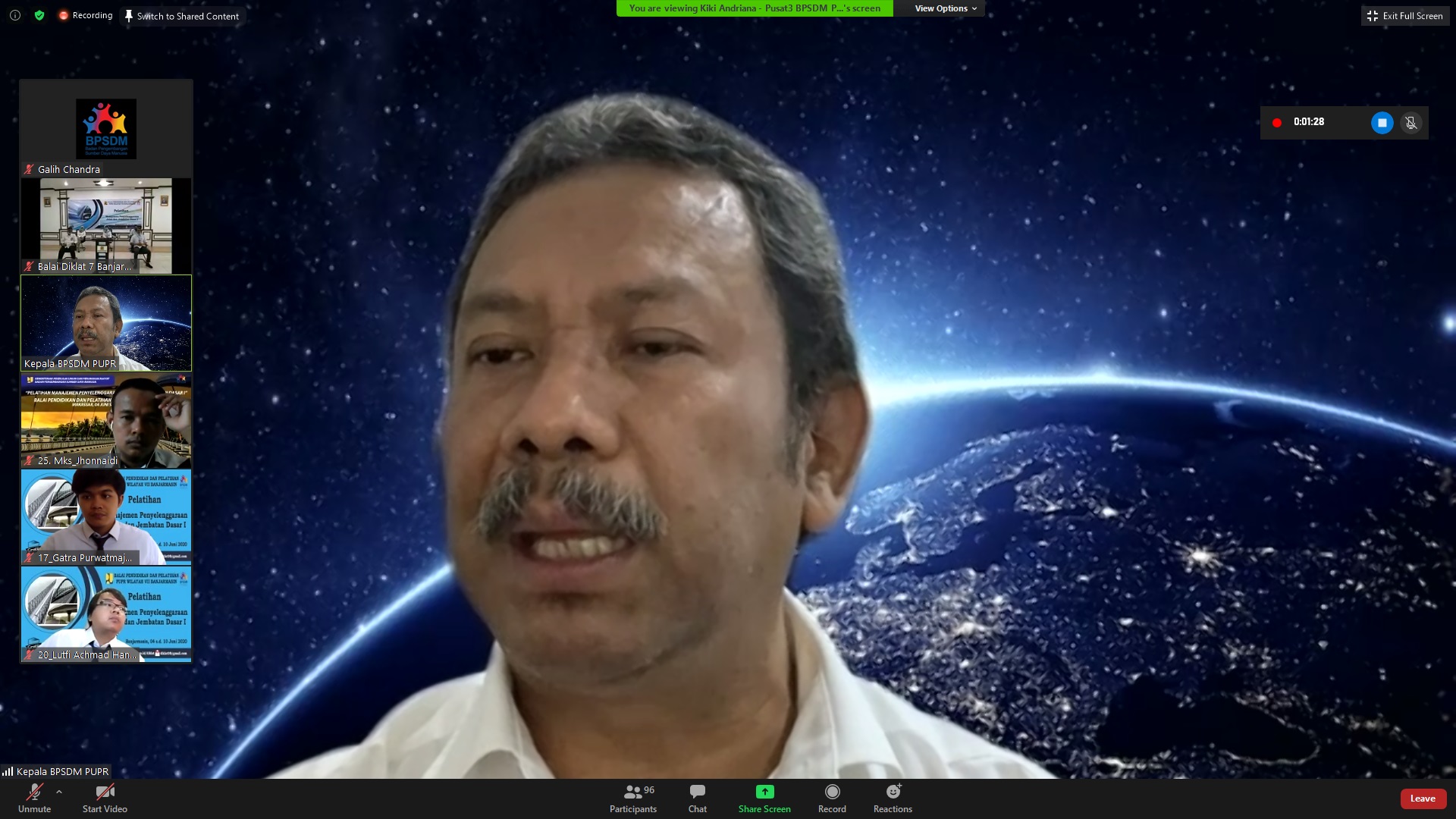This screenshot has height=819, width=1456.
Task: Open the Chat panel
Action: click(697, 798)
